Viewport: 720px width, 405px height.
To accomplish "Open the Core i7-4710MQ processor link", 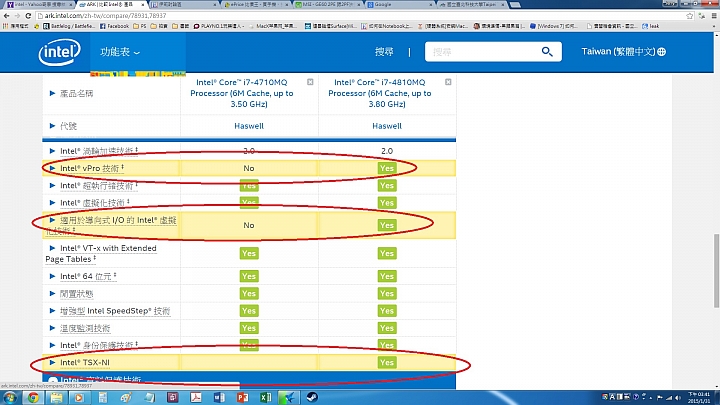I will 242,93.
